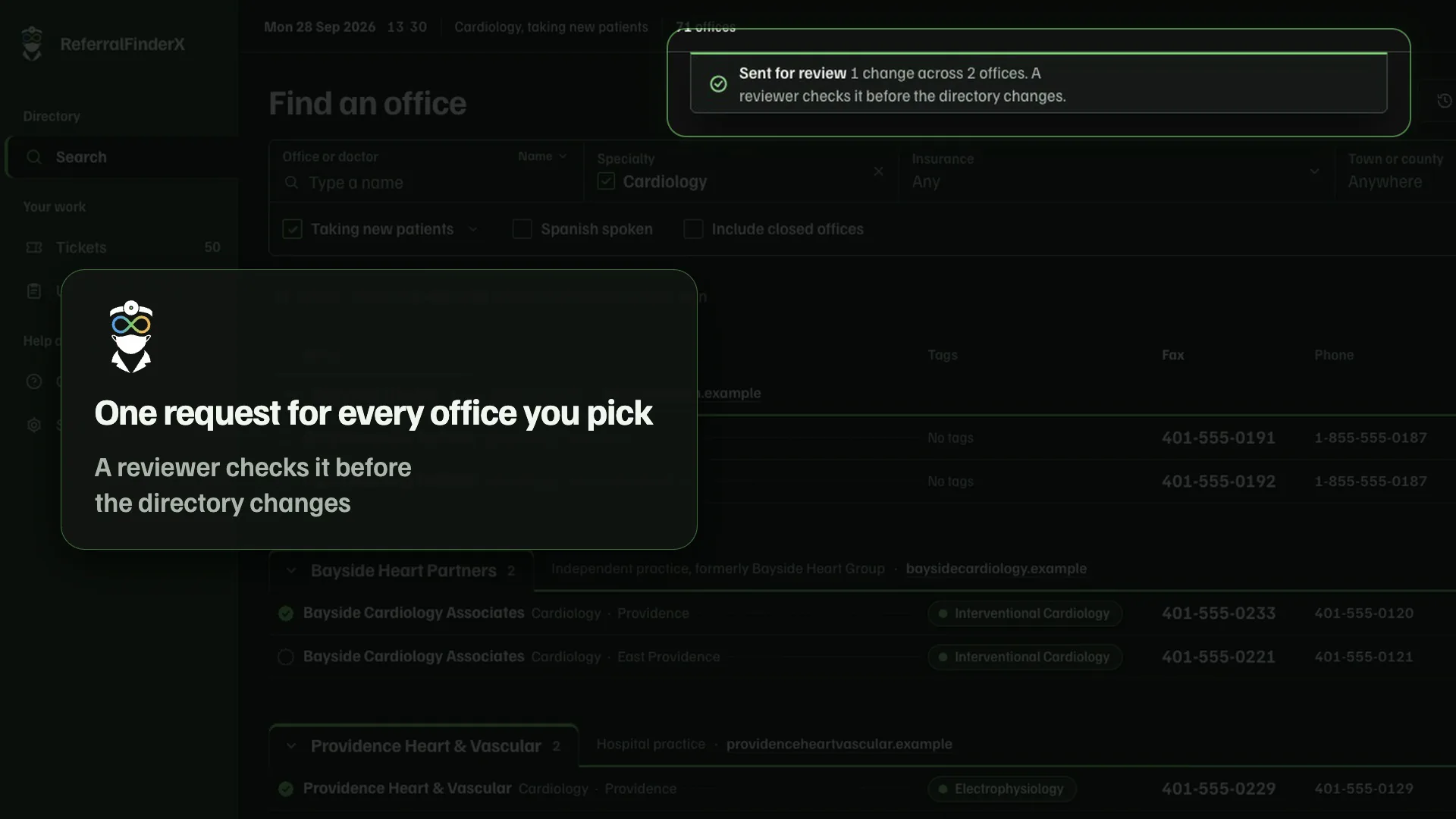
Task: Click the Fax column header
Action: coord(1172,355)
